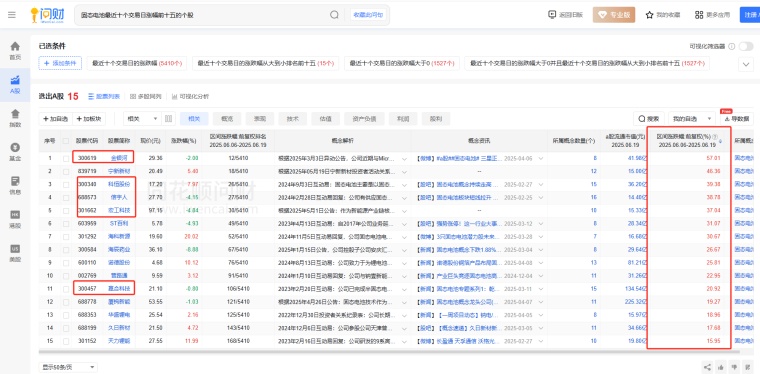Open the 相关 column preset dropdown

point(142,119)
